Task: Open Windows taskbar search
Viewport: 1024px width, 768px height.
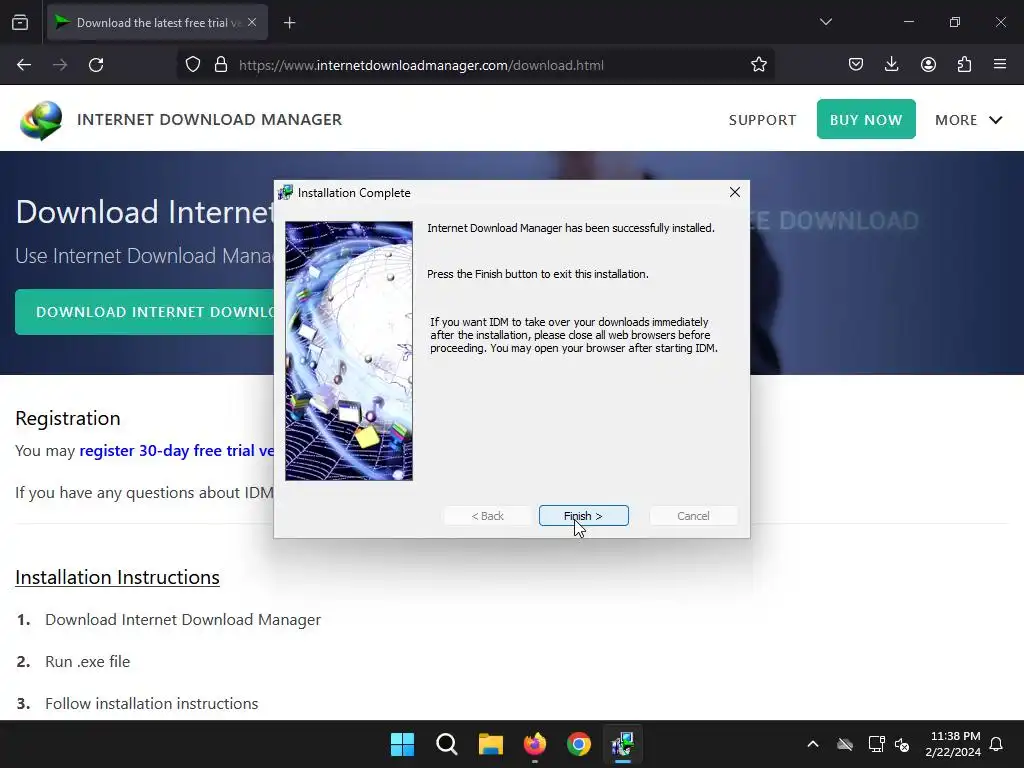Action: coord(447,744)
